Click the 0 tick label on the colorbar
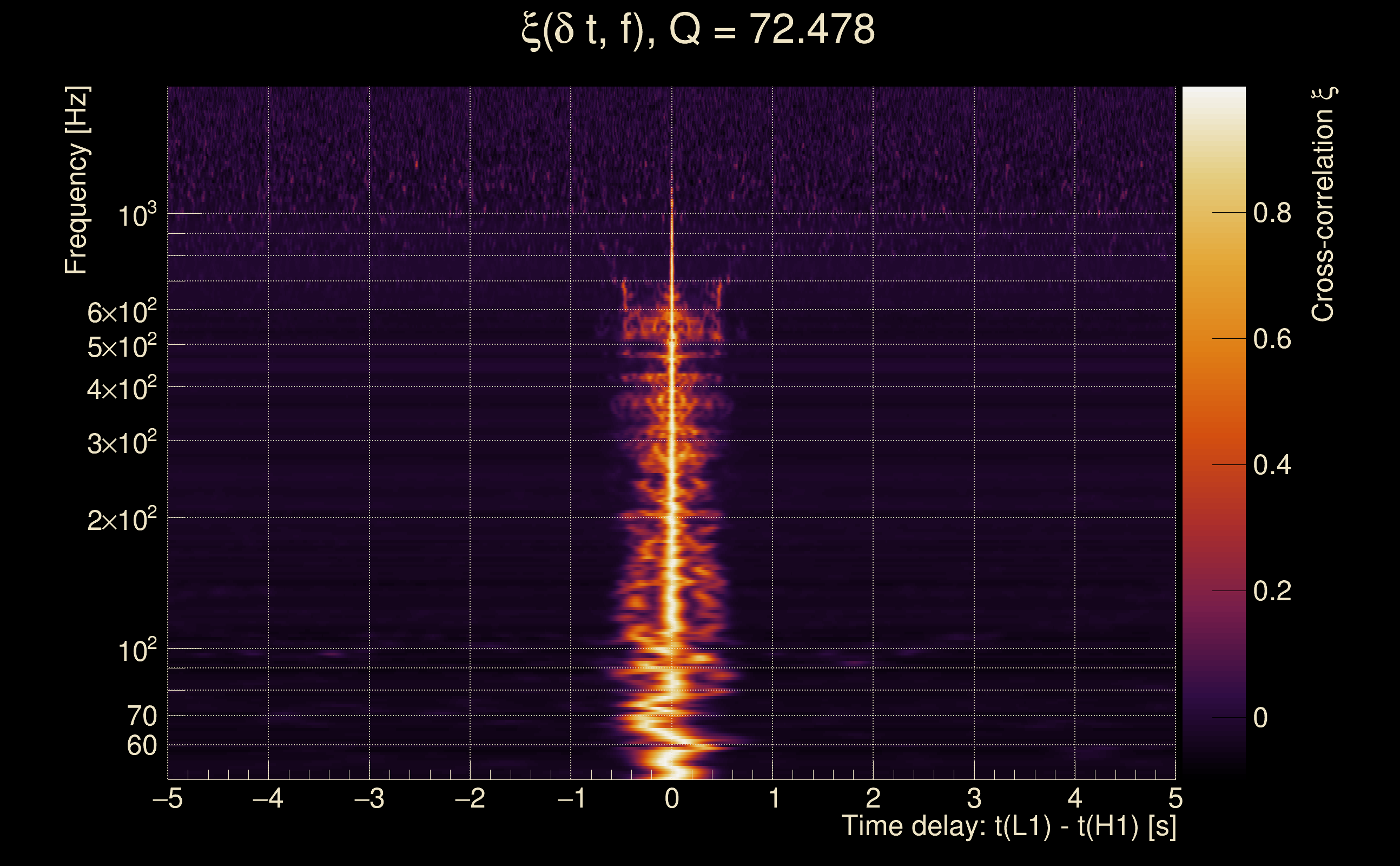Viewport: 1400px width, 866px height. point(1260,718)
